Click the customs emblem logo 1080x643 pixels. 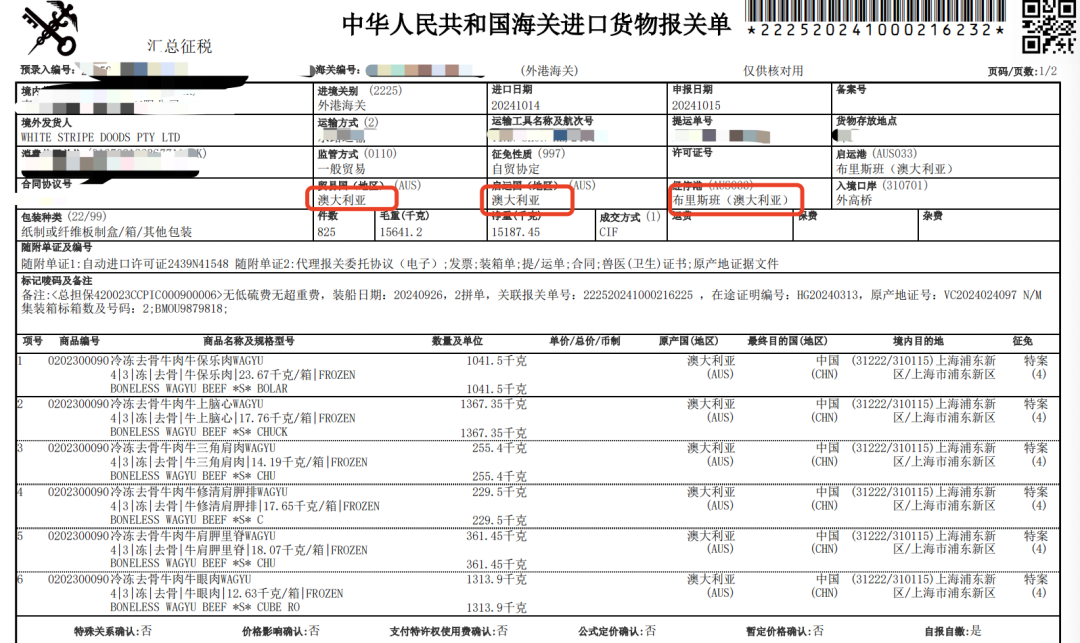(52, 28)
